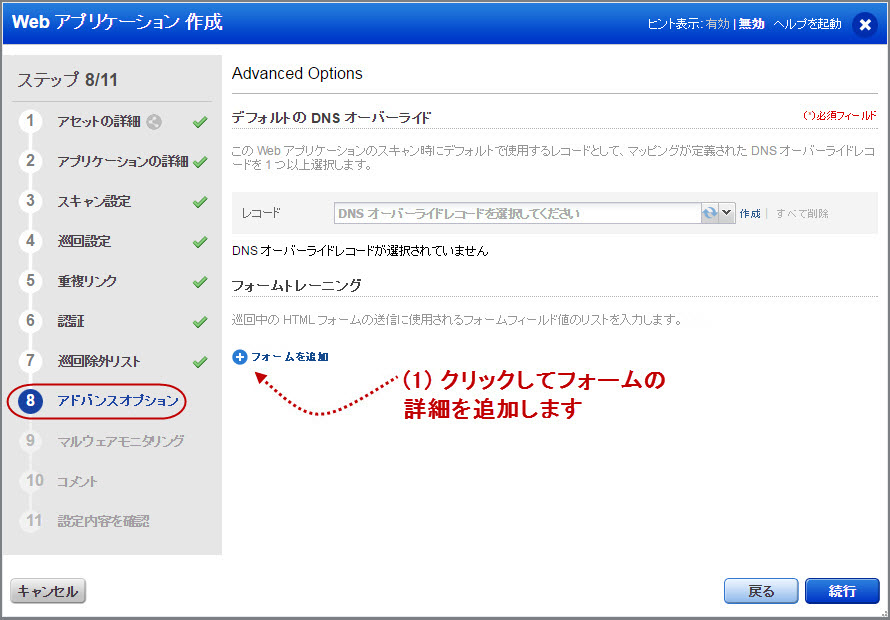Click the 戻る button to go back

click(761, 591)
